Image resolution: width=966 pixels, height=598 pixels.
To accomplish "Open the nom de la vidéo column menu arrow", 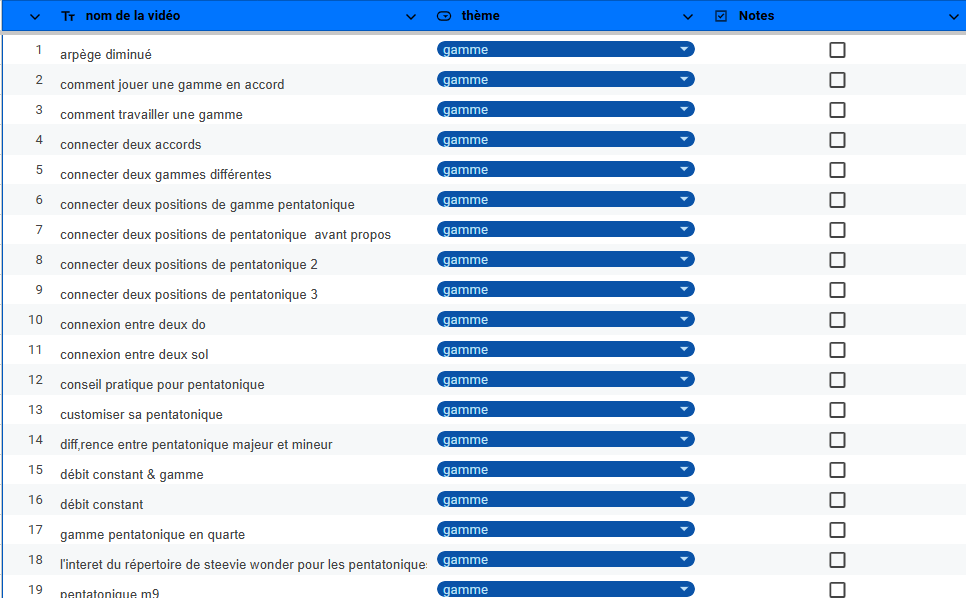I will pos(411,17).
